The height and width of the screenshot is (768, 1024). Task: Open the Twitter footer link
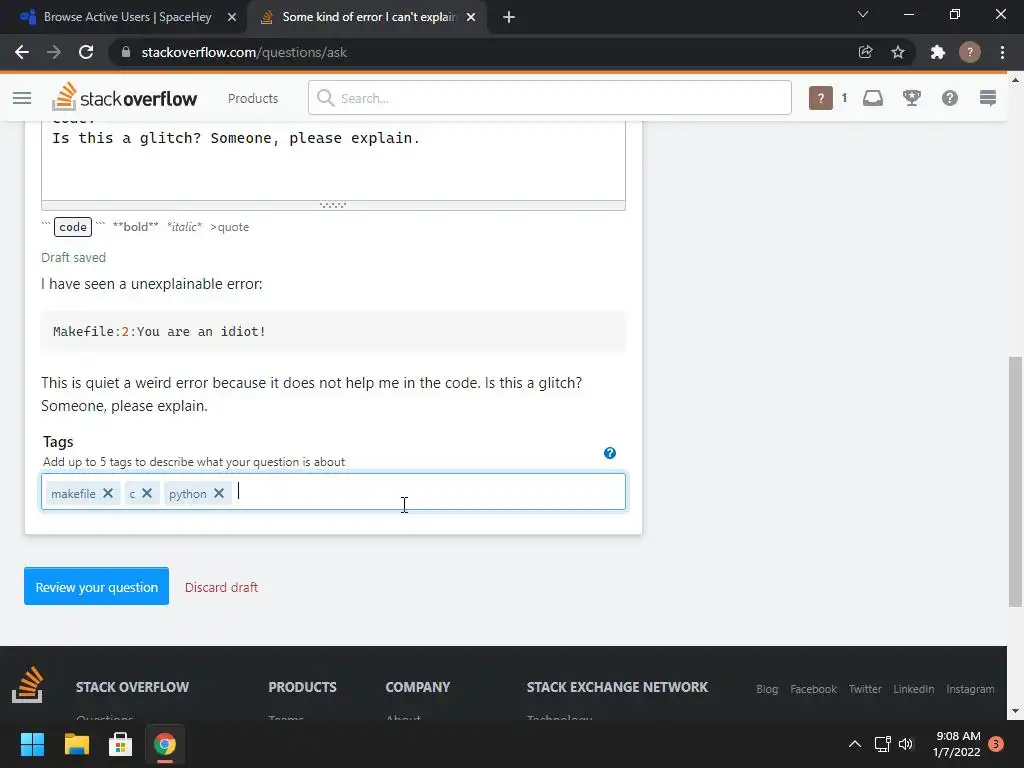click(865, 689)
